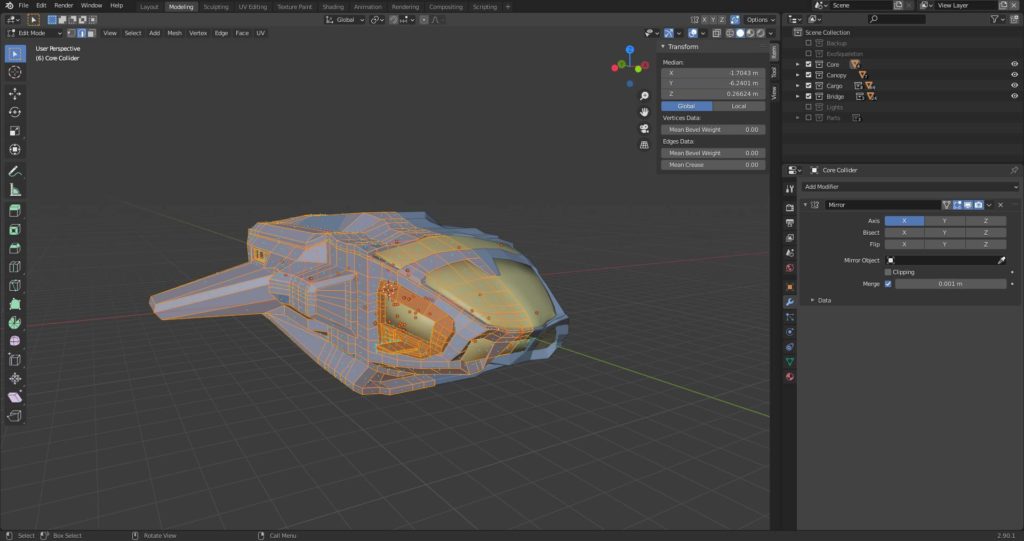
Task: Set transform median to Local
Action: (738, 106)
